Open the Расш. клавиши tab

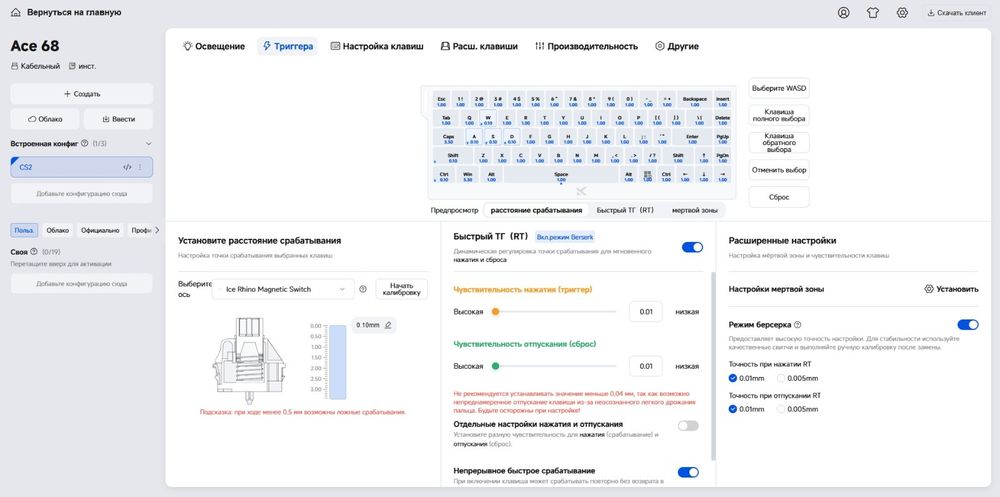click(x=479, y=46)
